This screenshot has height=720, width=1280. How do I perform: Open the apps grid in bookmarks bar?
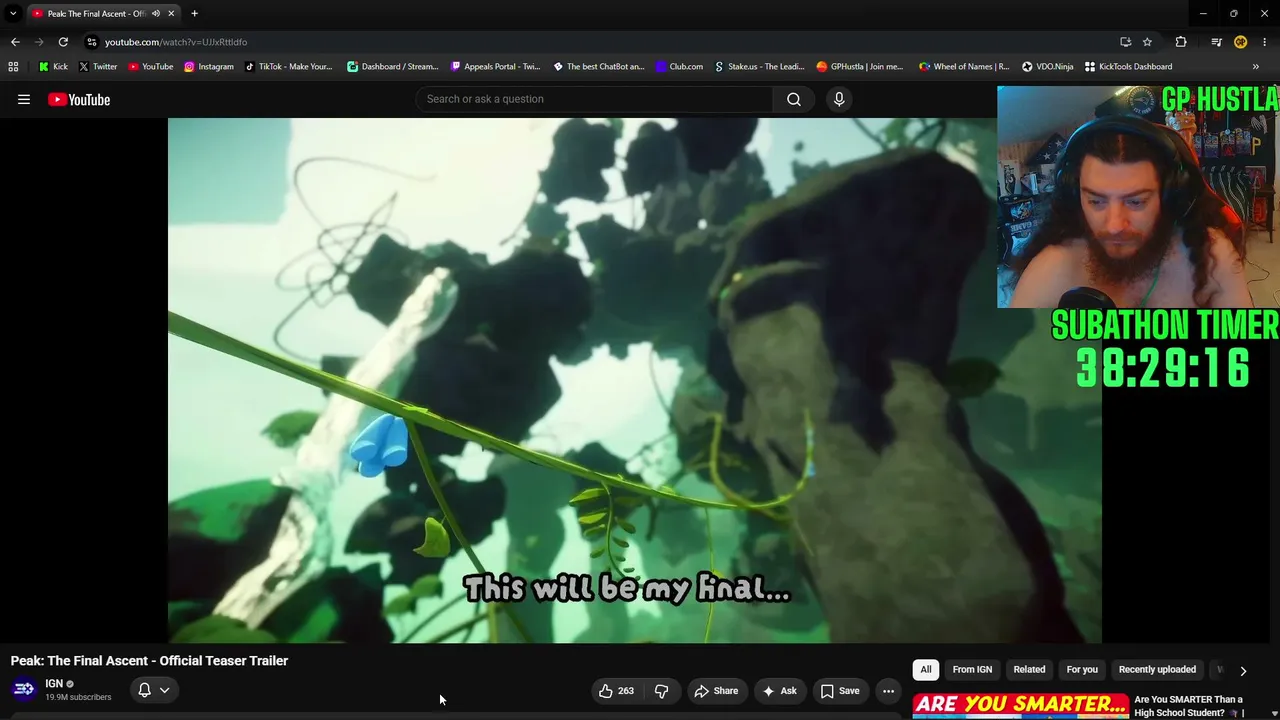tap(13, 67)
